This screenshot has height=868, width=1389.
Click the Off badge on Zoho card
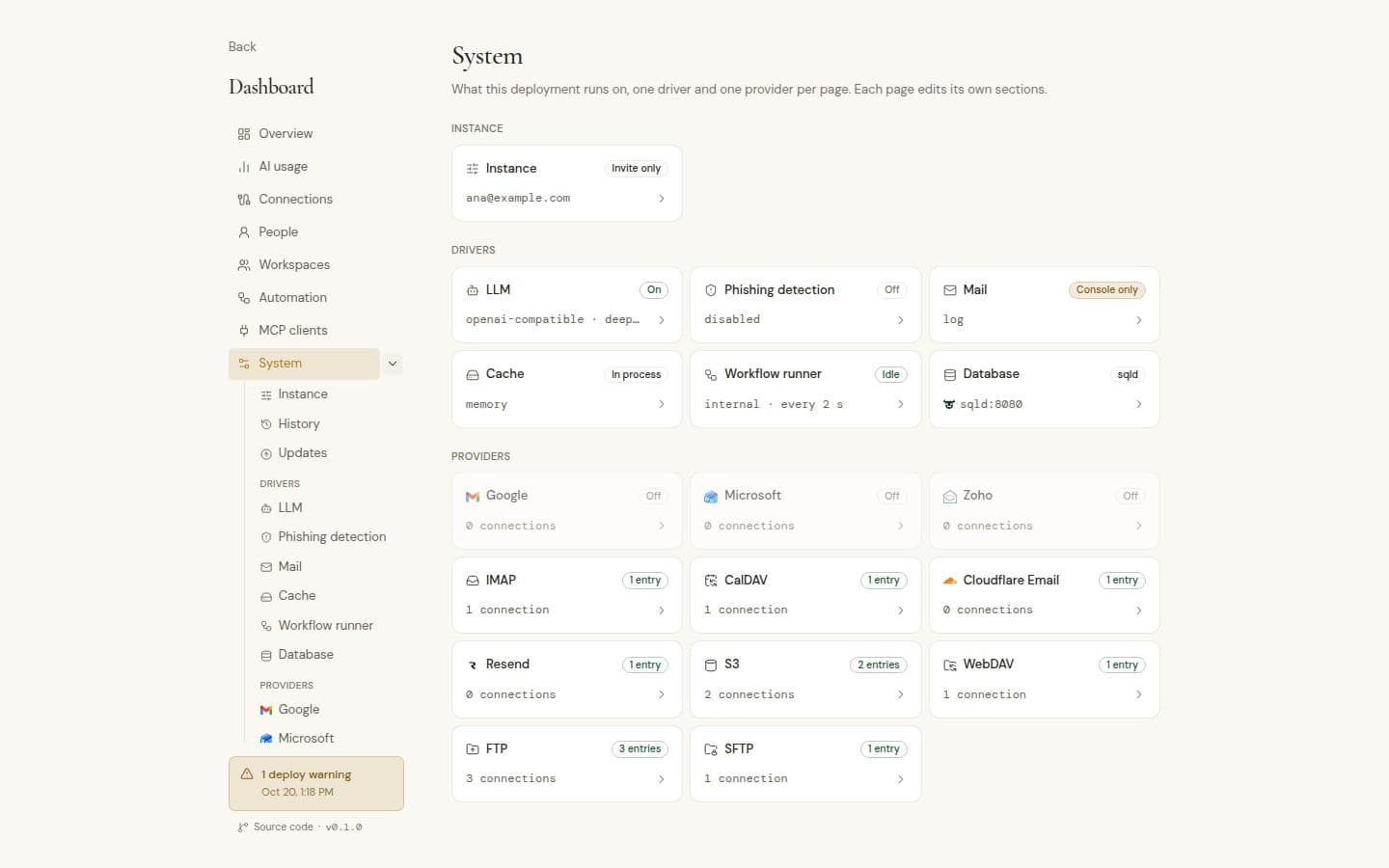(x=1130, y=496)
